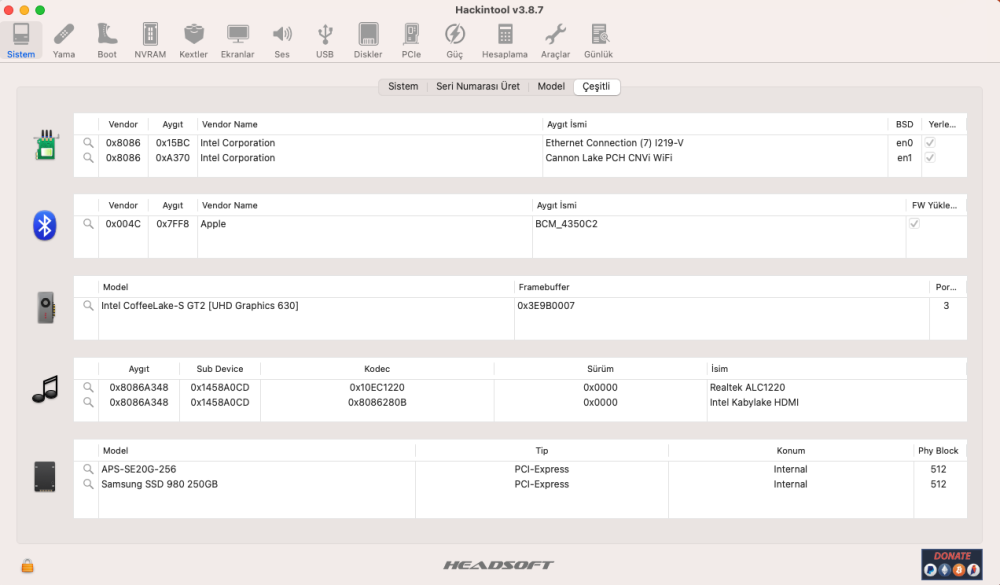
Task: Look up the Ethernet Connection I219-V device
Action: click(88, 143)
